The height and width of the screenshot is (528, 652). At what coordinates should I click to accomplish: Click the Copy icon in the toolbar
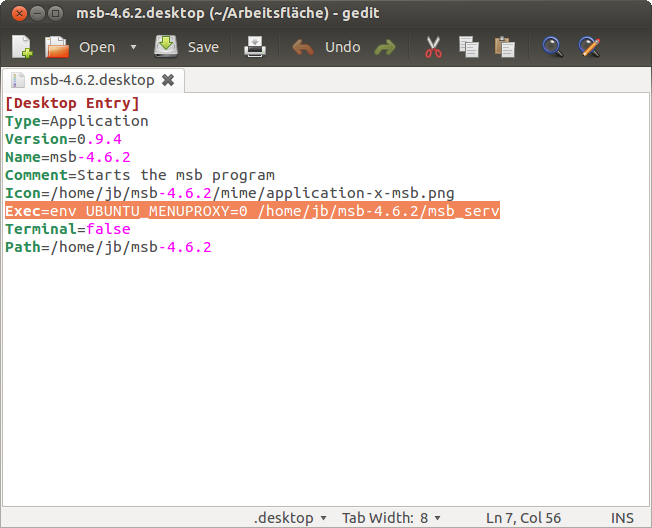(x=468, y=47)
